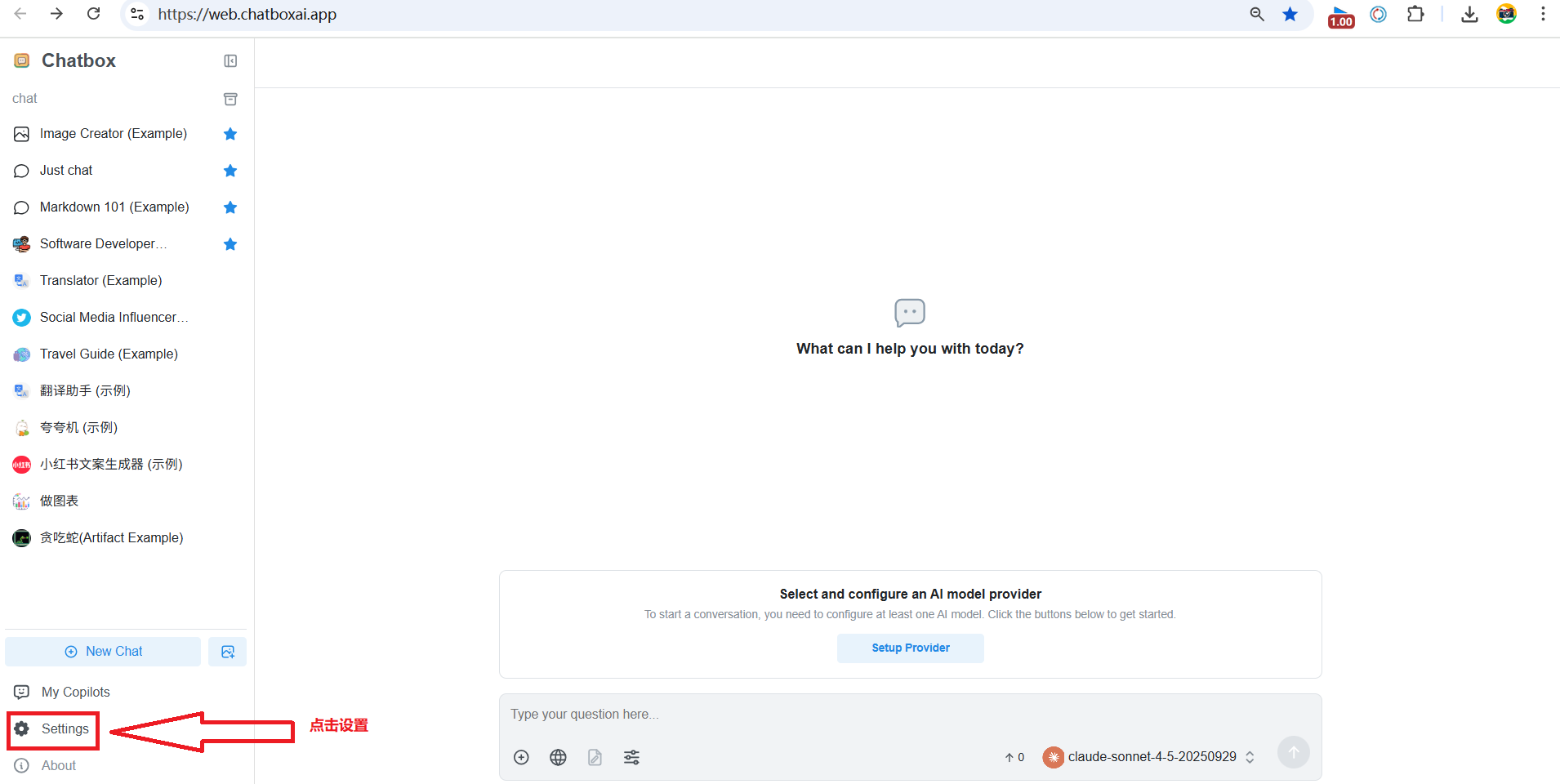1560x784 pixels.
Task: Unstar the Image Creator (Example) chat
Action: coord(230,134)
